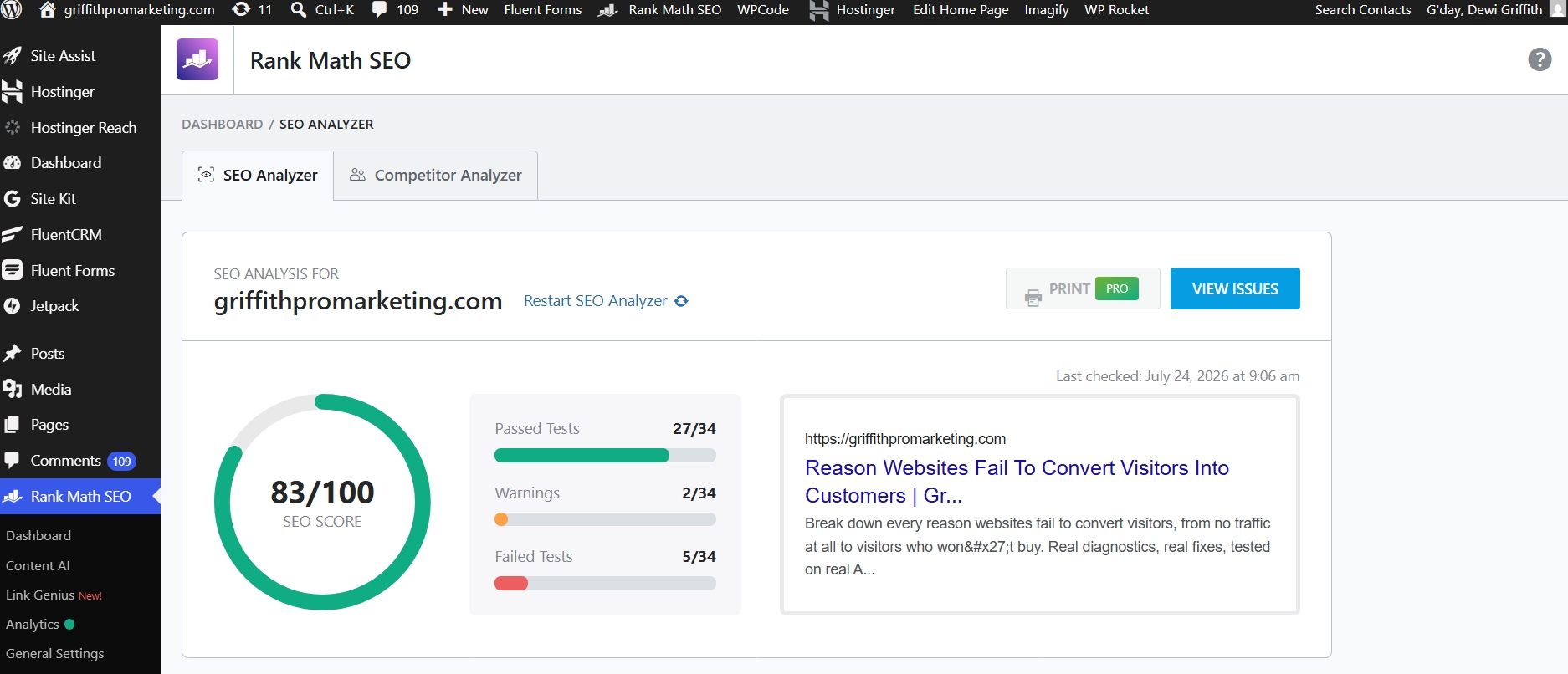Click the Last checked date text
Viewport: 1568px width, 674px height.
[x=1177, y=376]
